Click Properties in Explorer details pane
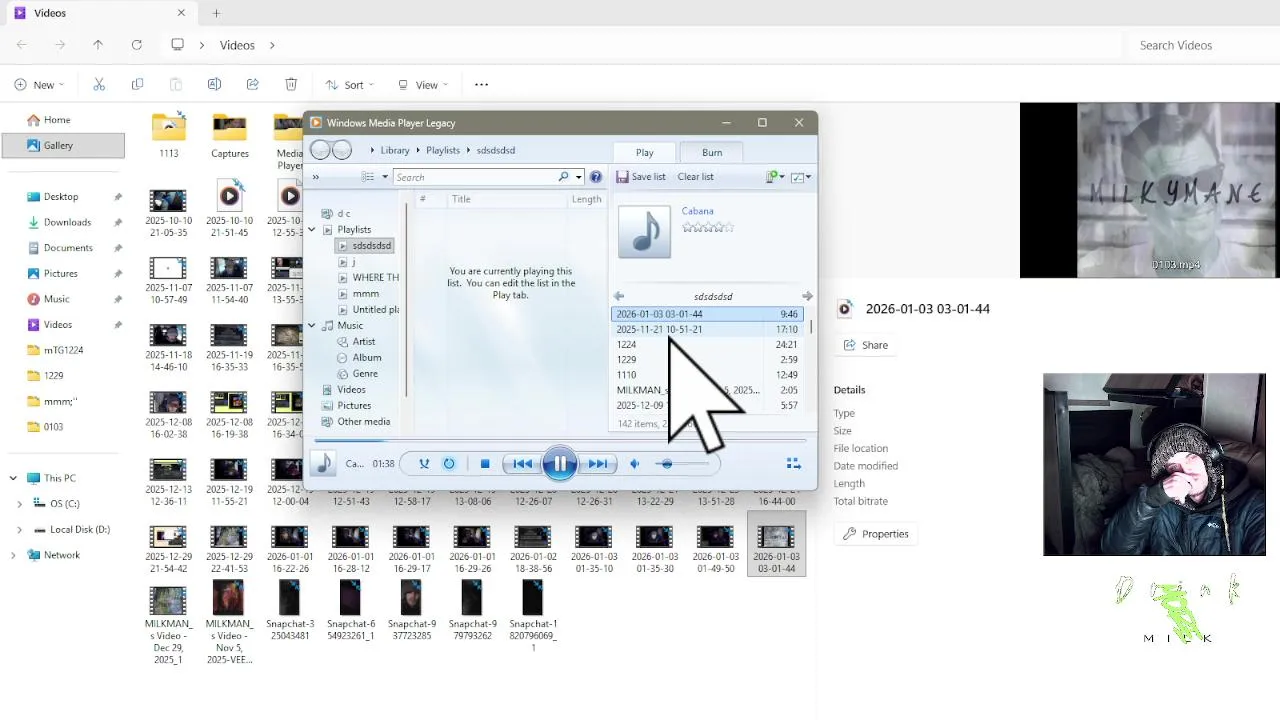 click(876, 534)
